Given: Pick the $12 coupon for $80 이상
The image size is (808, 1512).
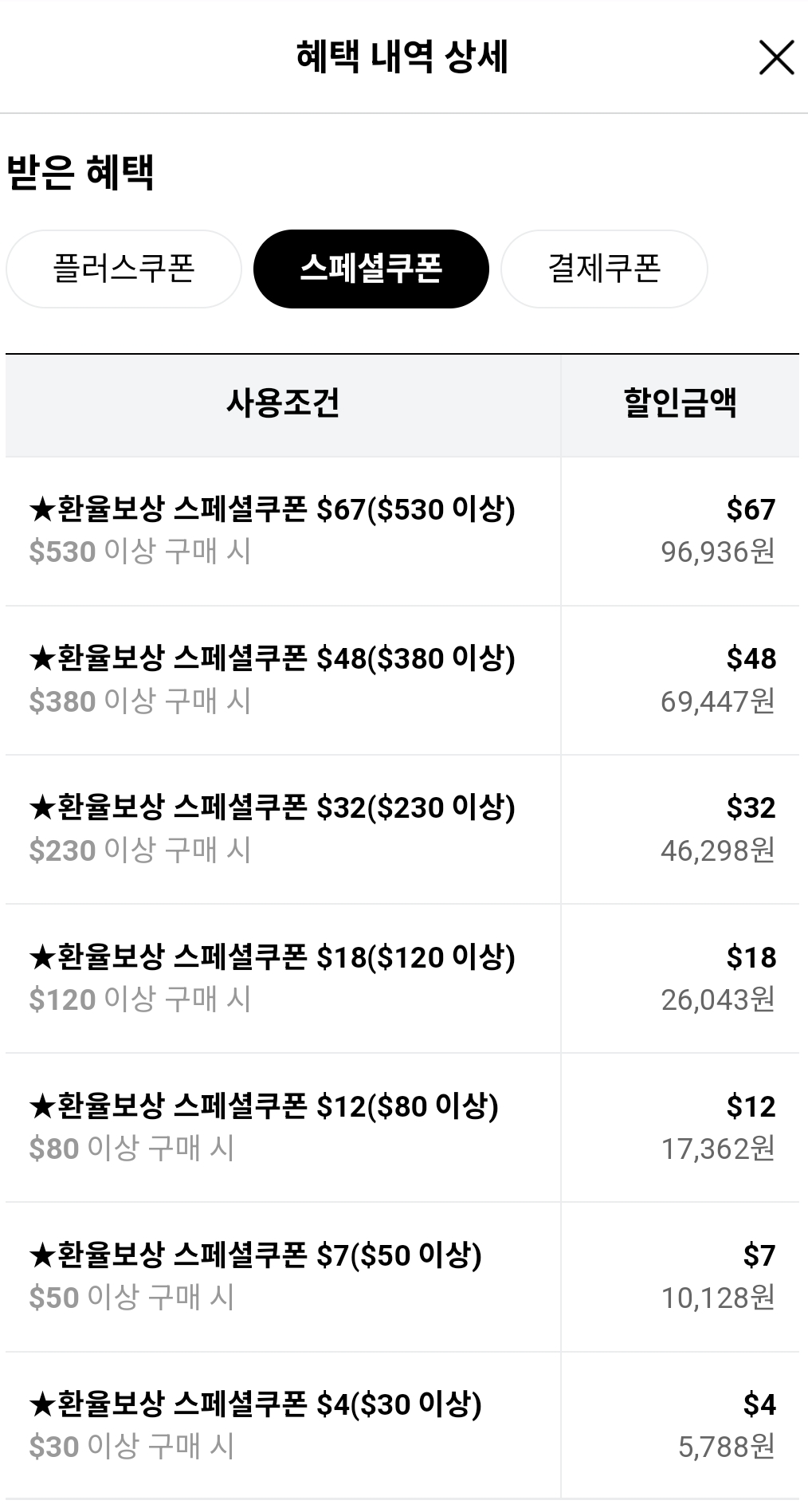Looking at the screenshot, I should (264, 1106).
